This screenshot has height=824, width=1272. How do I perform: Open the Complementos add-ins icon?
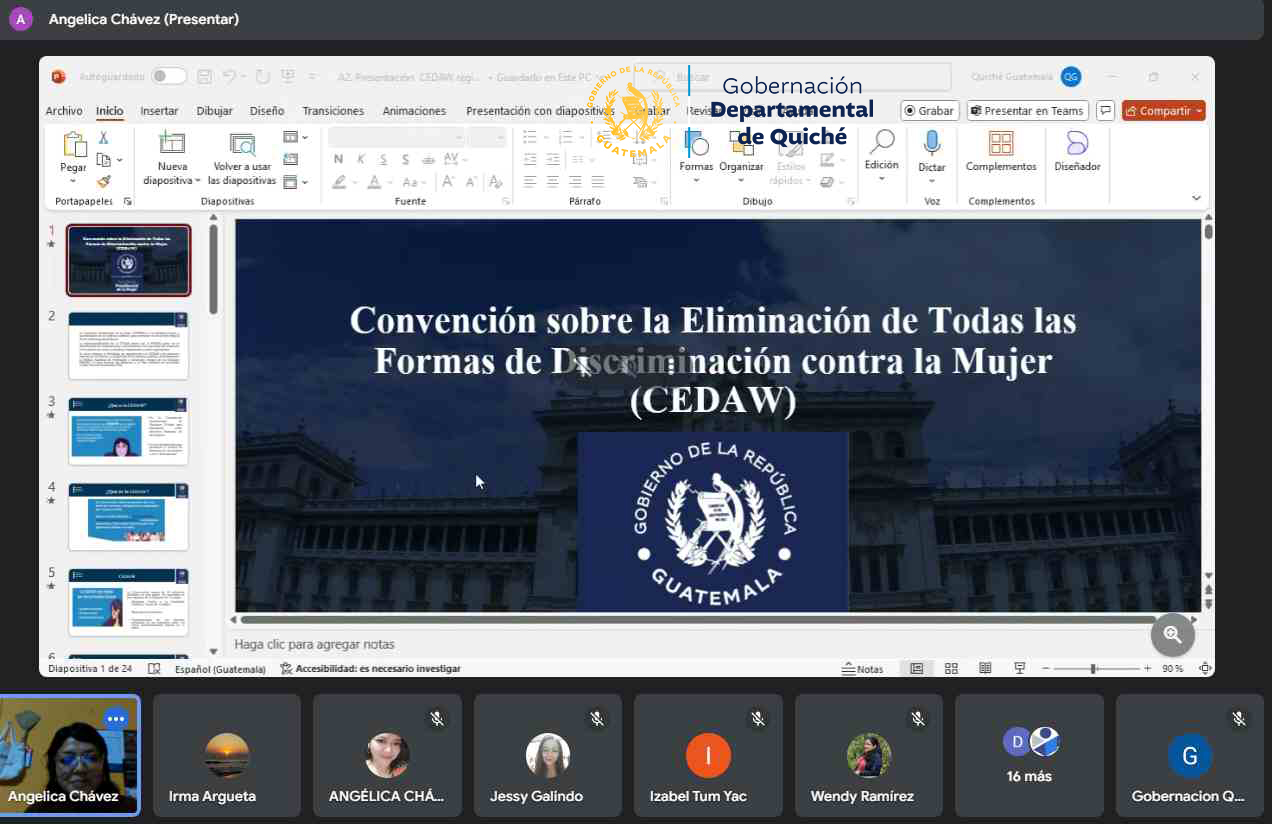(1001, 144)
